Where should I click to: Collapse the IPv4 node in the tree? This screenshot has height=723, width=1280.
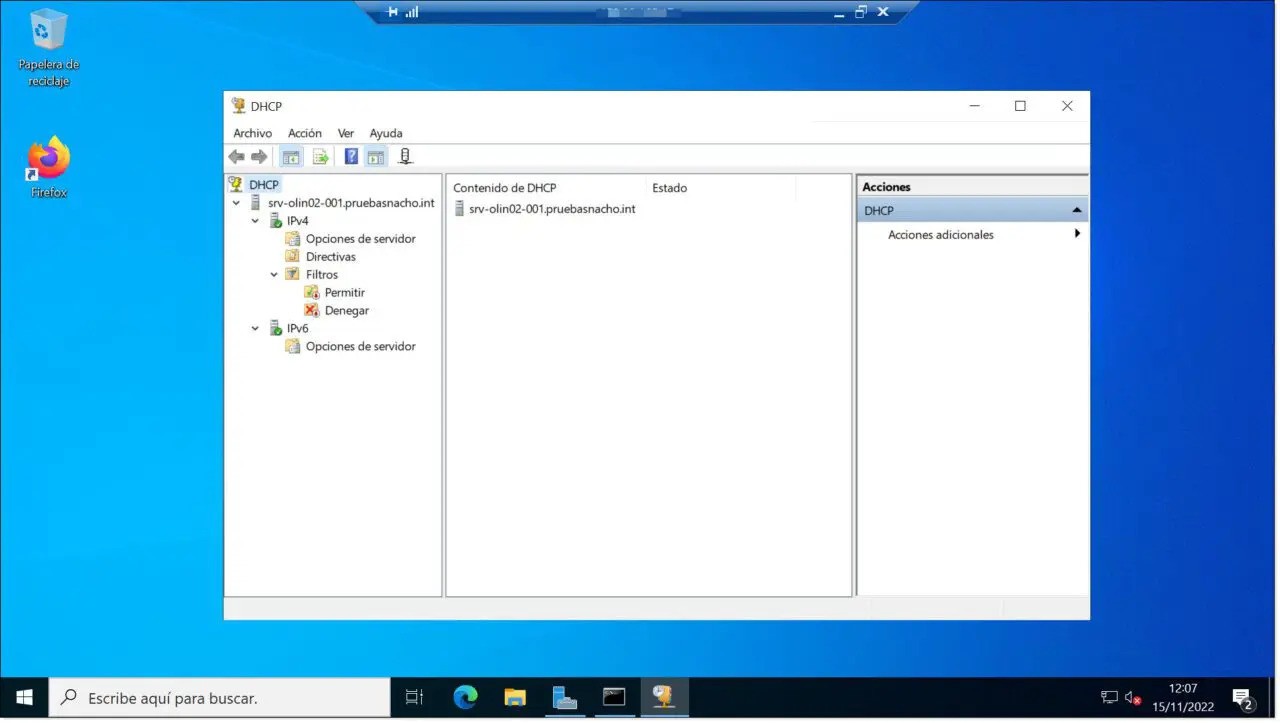255,221
